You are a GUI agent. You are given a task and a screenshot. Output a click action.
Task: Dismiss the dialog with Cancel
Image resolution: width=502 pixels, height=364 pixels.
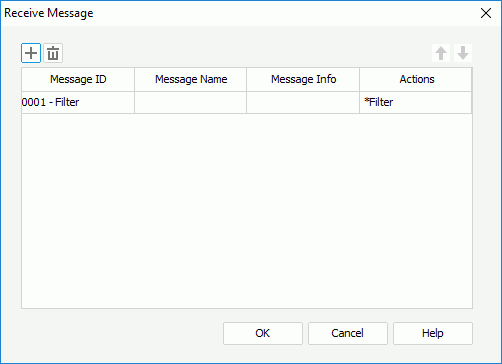pos(348,333)
